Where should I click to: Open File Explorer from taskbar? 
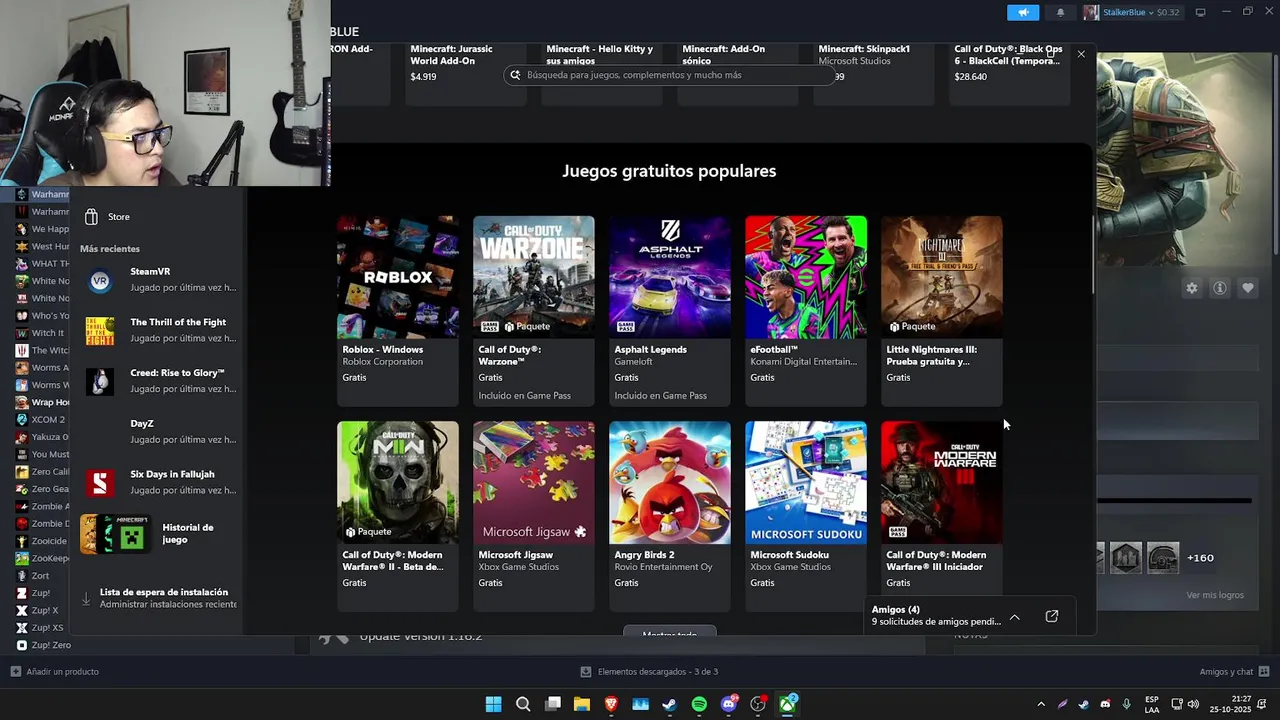pos(582,704)
